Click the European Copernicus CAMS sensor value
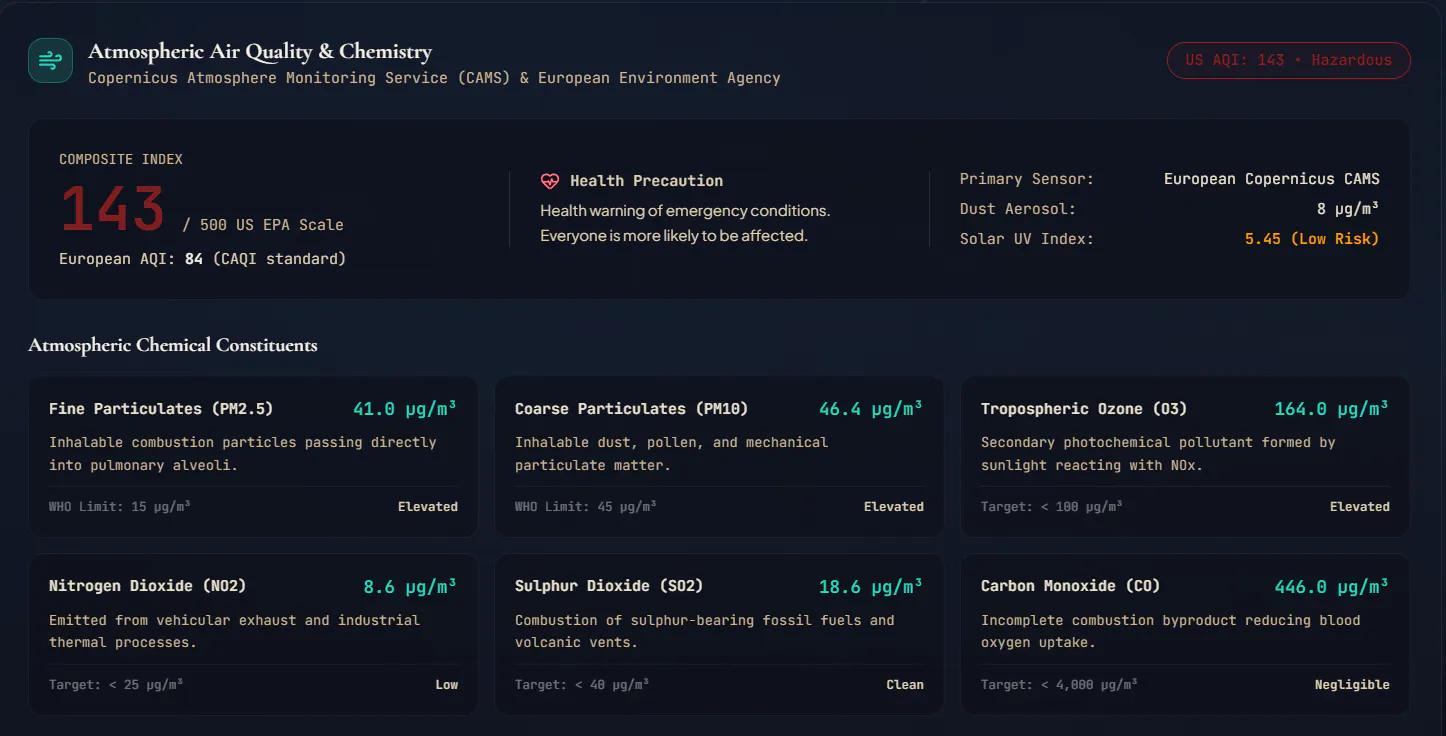The image size is (1446, 736). [1272, 179]
